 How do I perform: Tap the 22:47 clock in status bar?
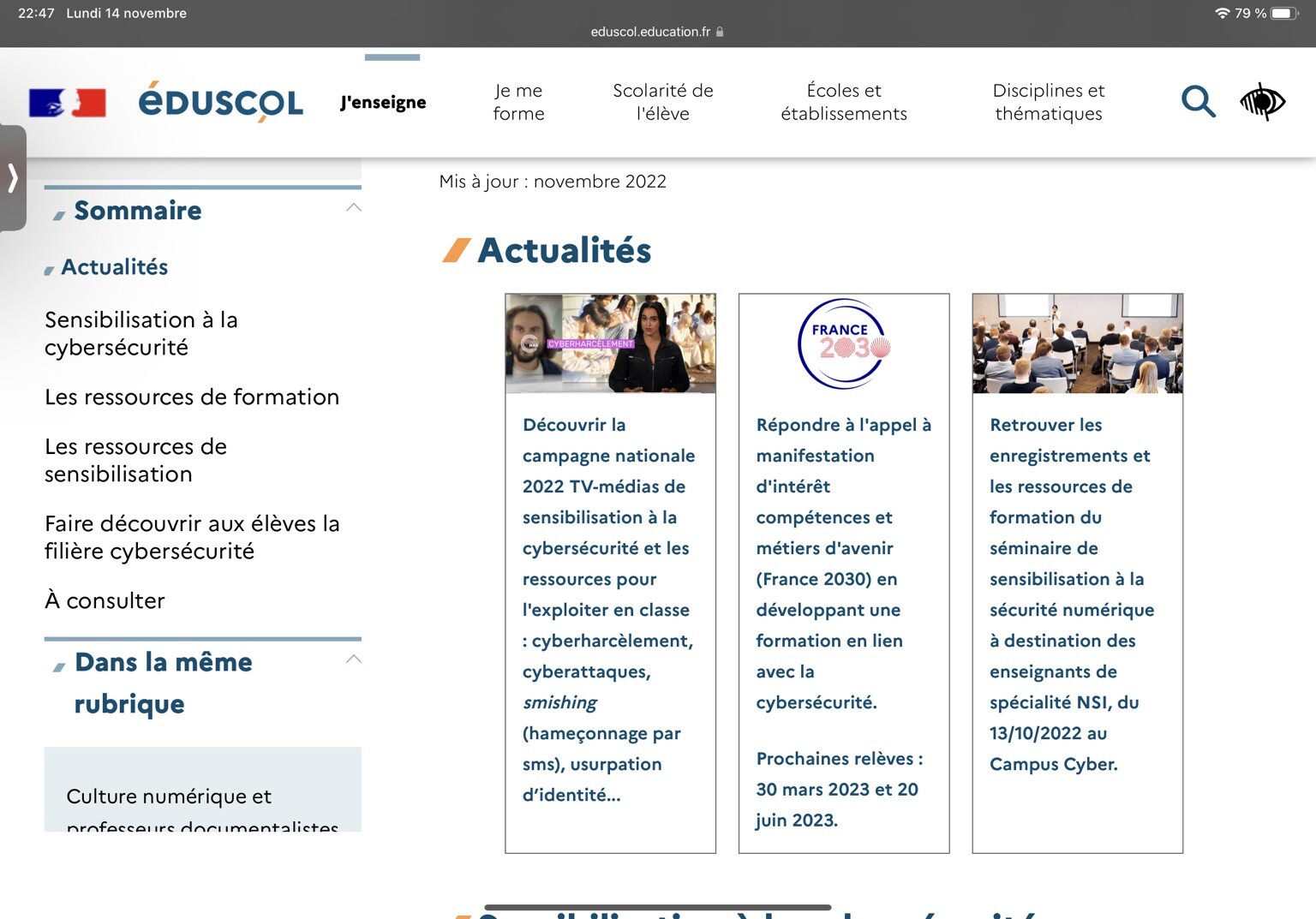(36, 13)
